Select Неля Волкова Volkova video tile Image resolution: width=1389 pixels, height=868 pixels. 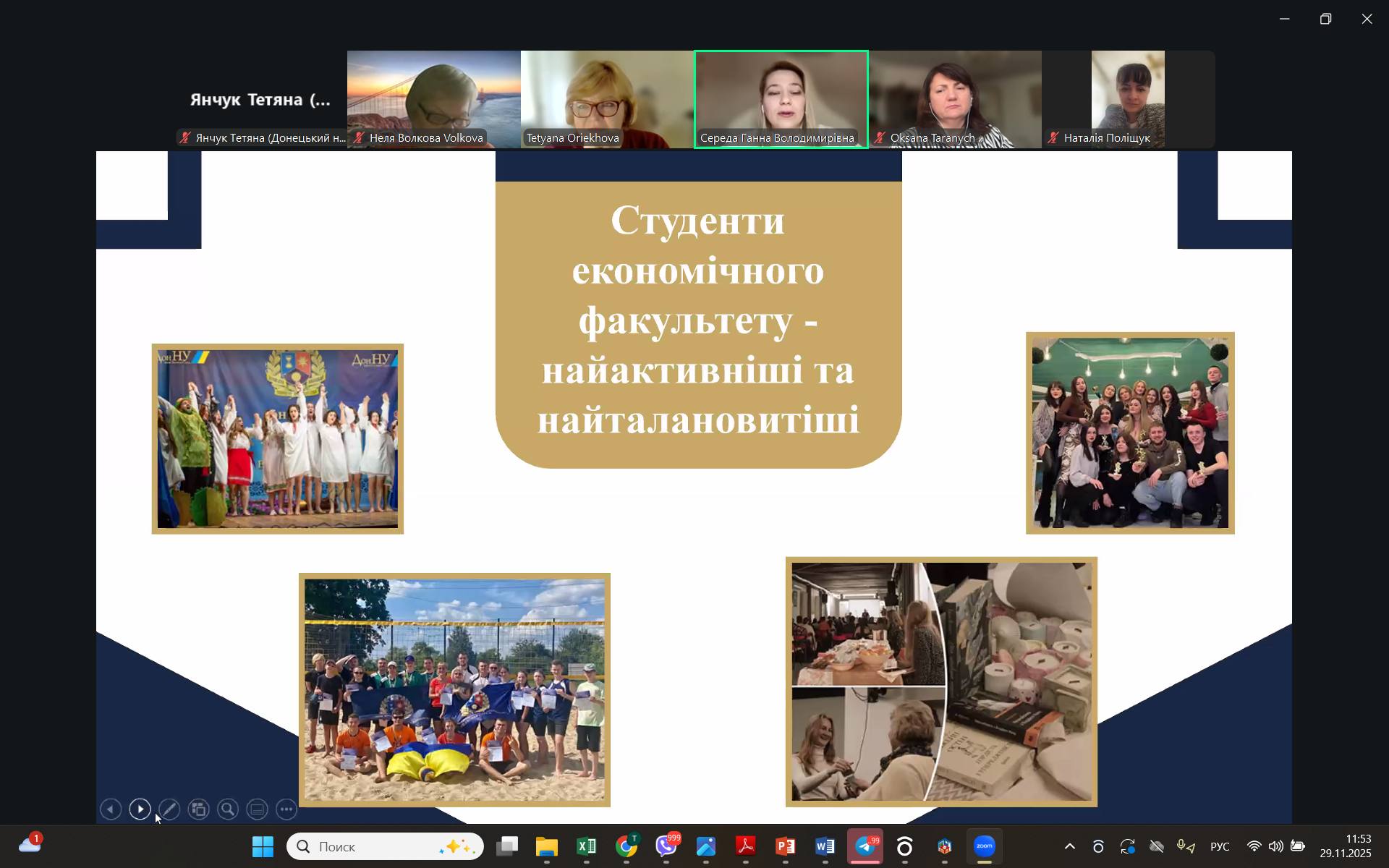pos(433,99)
